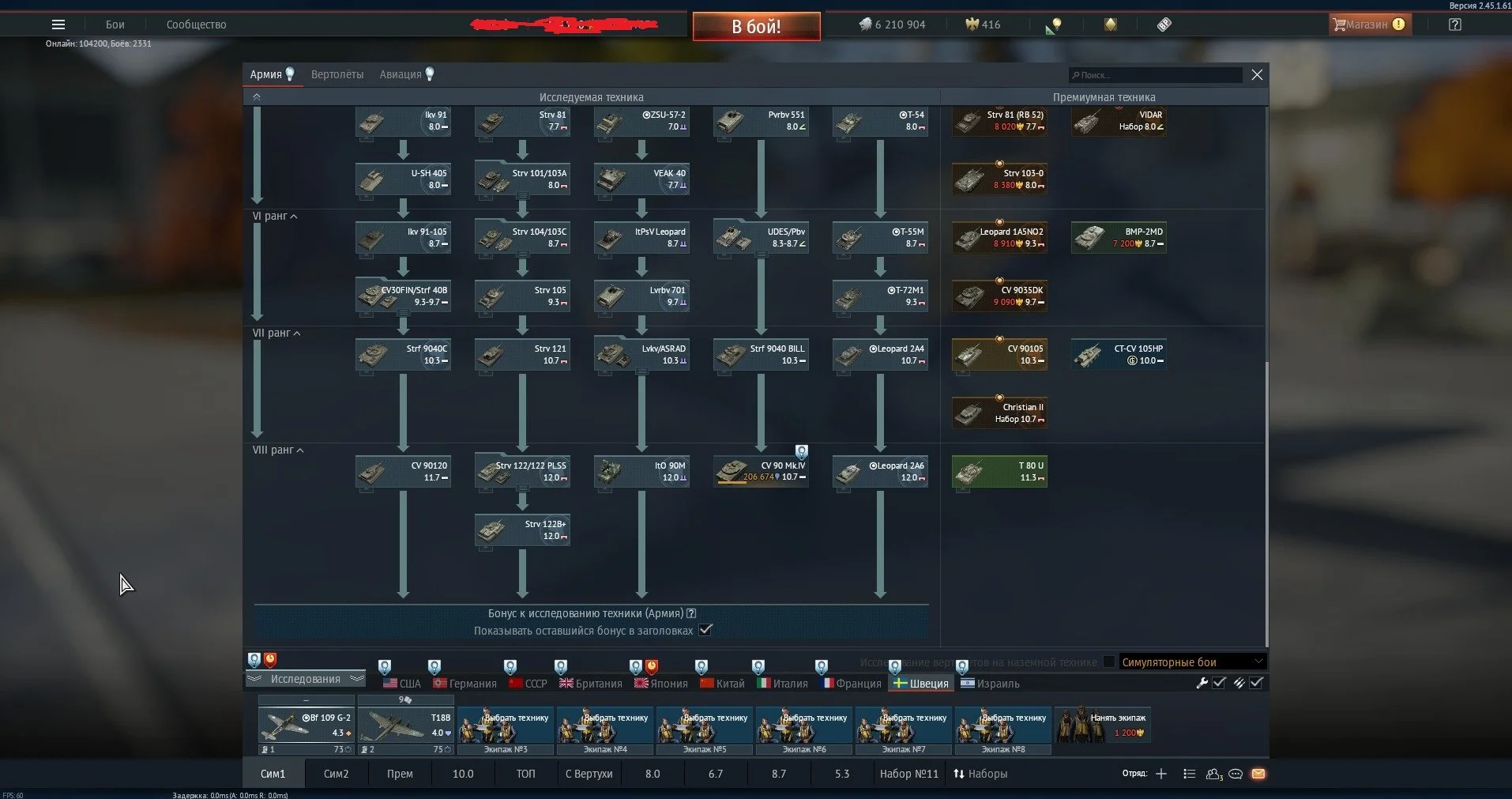Open the Battle Pass icon

point(1164,24)
